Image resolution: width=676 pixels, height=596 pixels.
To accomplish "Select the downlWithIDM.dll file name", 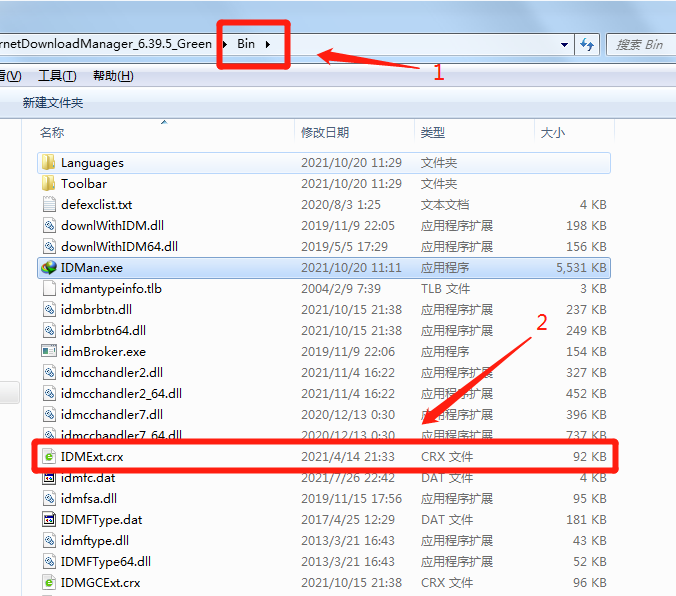I will tap(113, 226).
